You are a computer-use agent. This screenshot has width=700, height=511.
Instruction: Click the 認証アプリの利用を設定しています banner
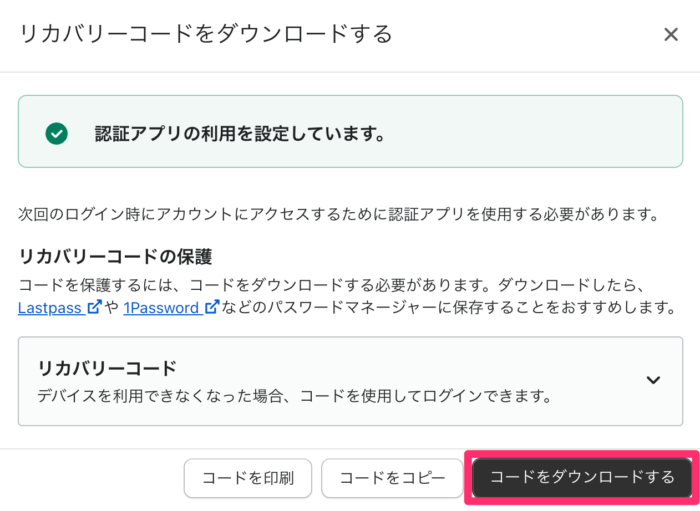350,132
